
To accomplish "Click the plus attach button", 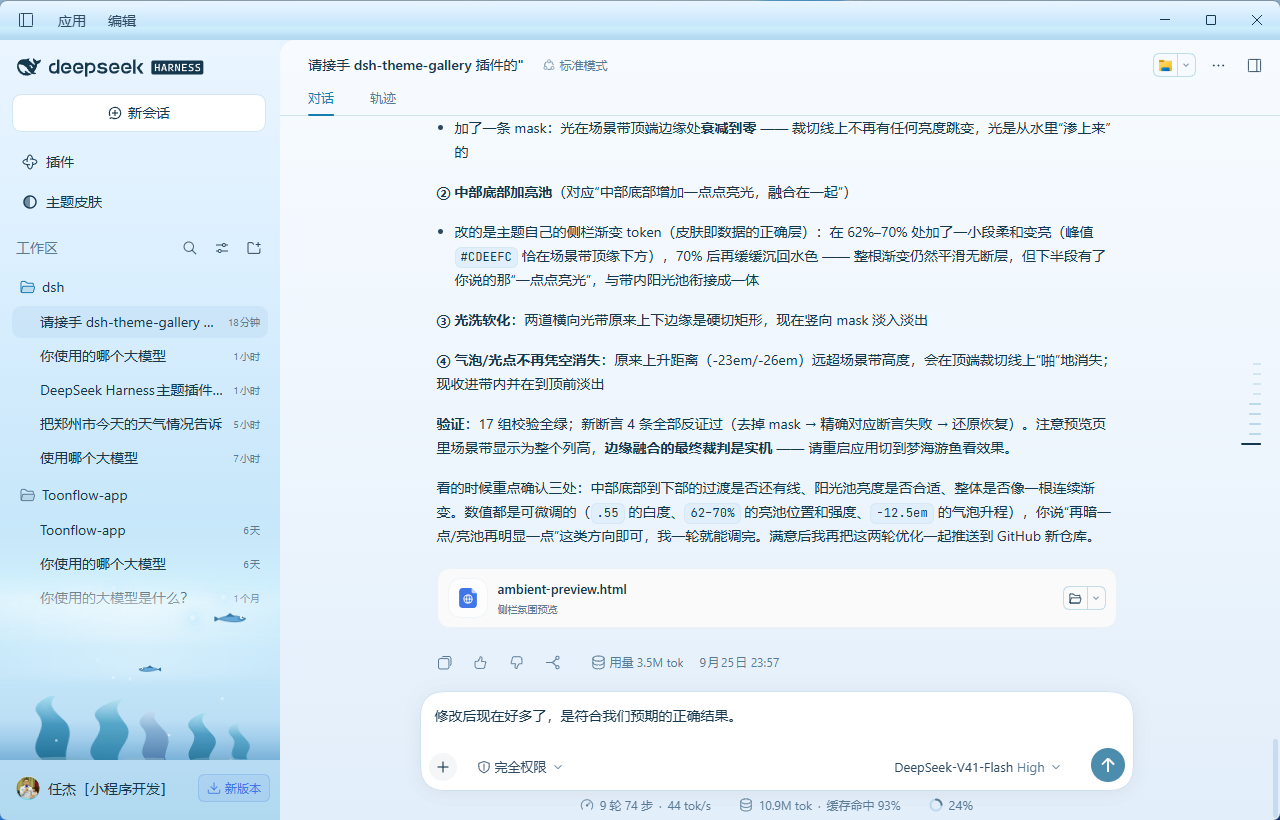I will (443, 767).
